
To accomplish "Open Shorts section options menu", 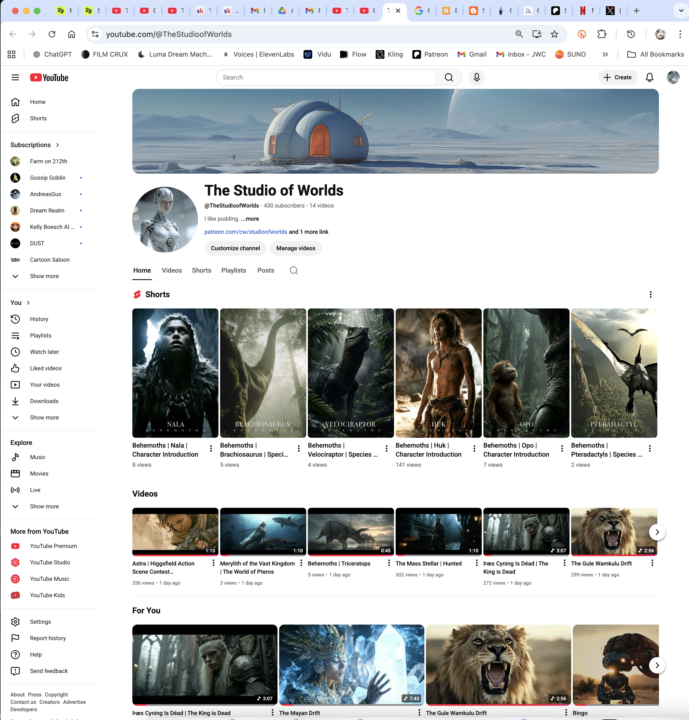I will click(650, 295).
